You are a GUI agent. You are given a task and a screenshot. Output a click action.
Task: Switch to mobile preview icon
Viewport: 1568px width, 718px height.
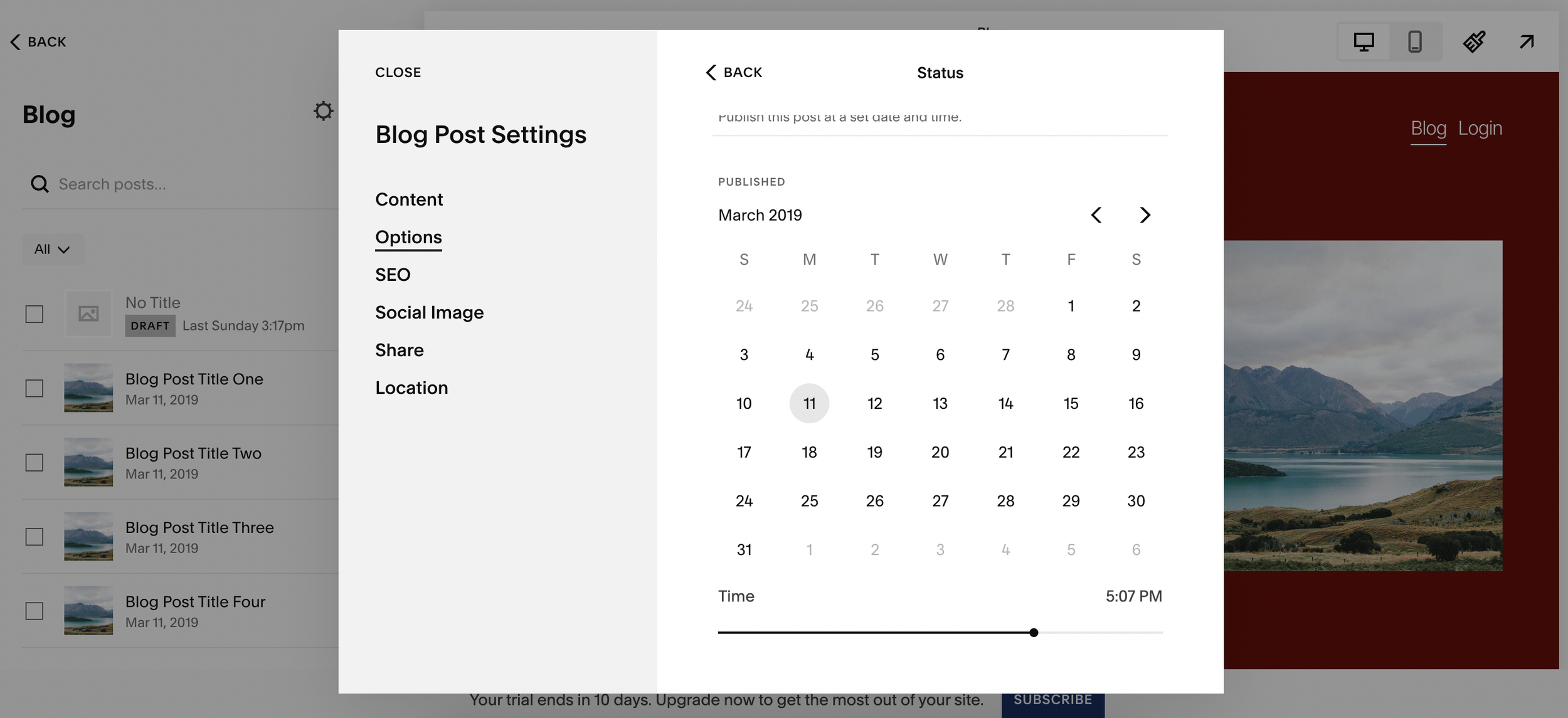(1415, 42)
